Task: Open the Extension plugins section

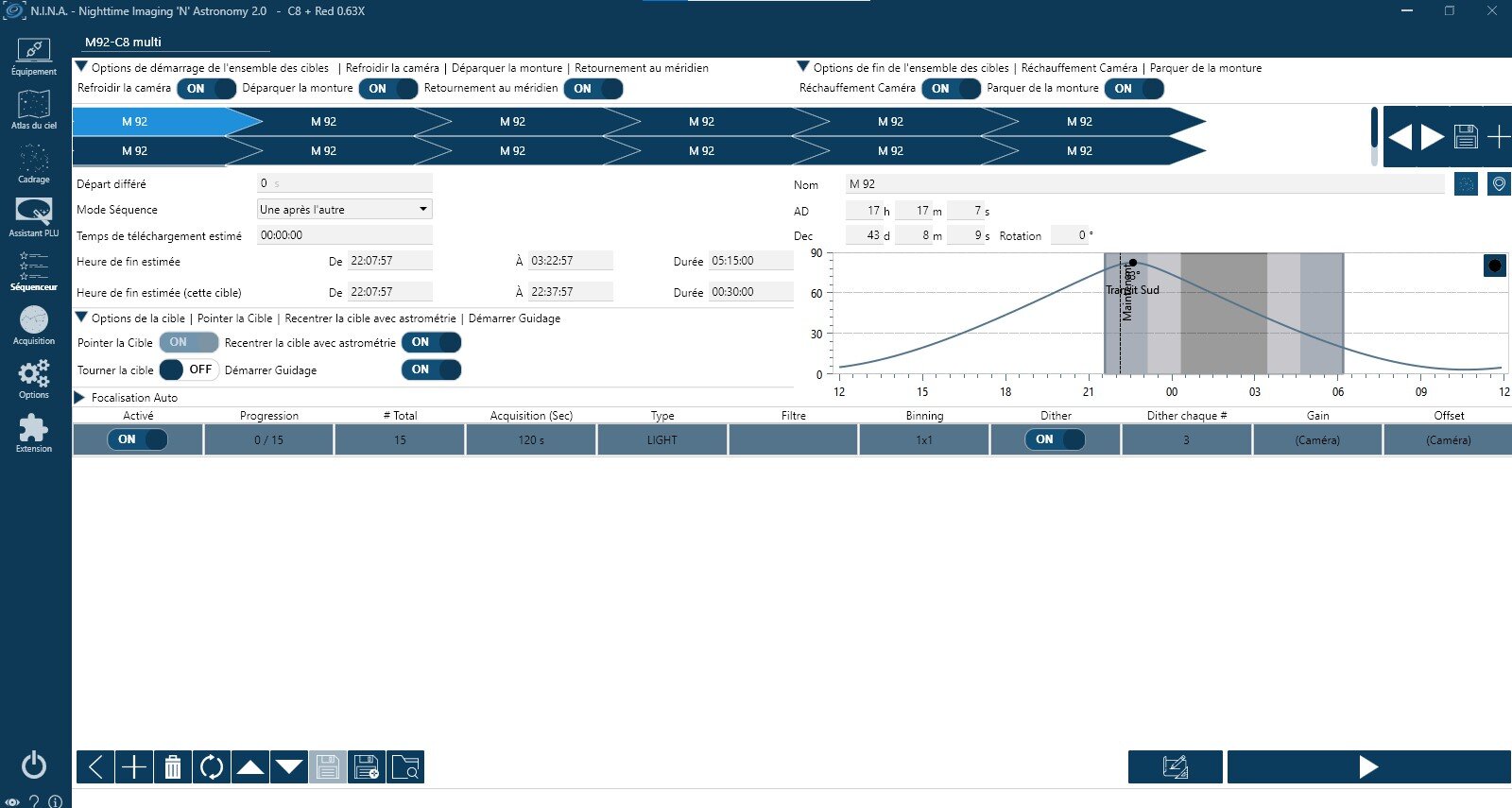Action: coord(34,433)
